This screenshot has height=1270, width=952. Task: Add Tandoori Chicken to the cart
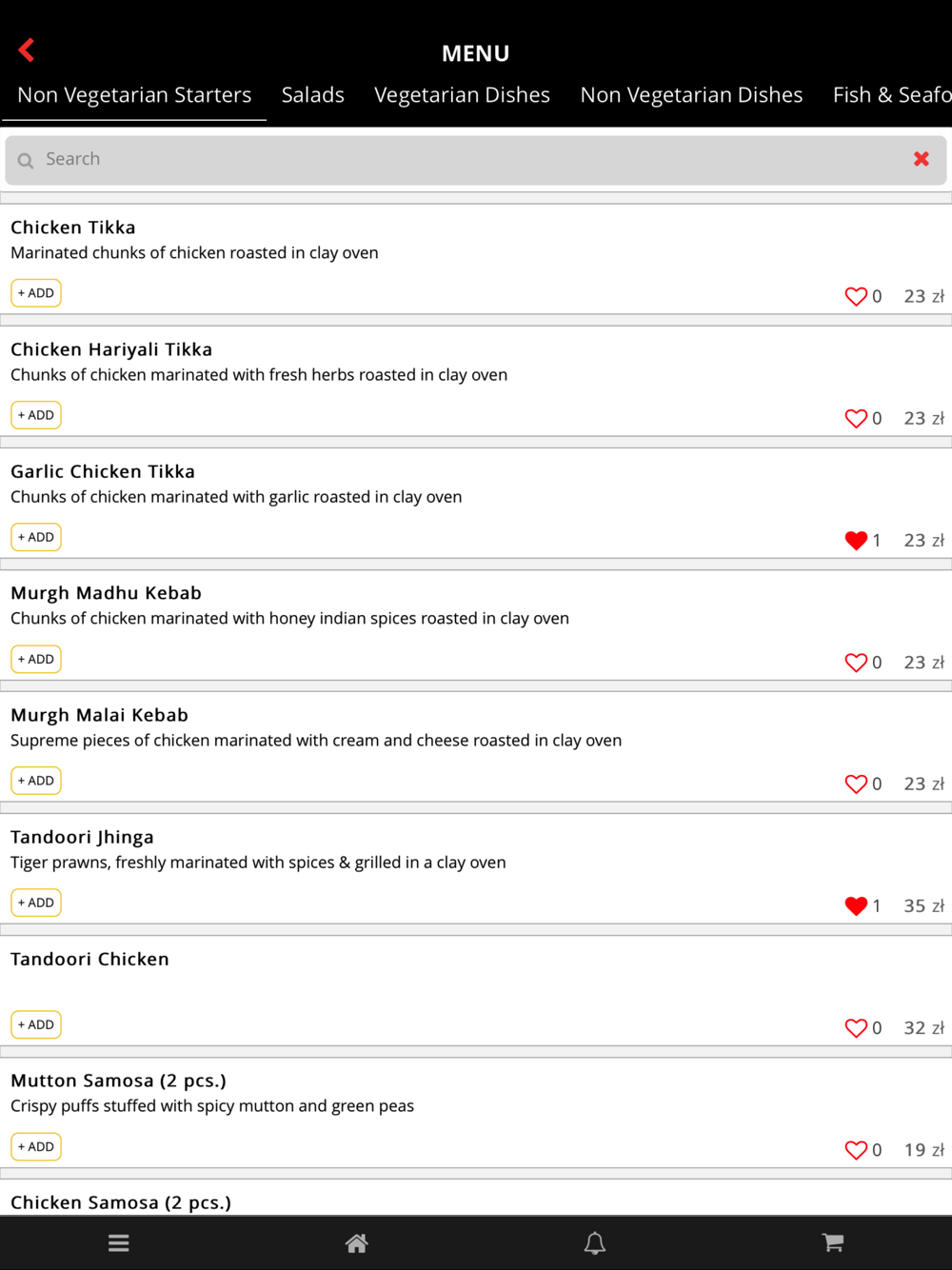36,1024
